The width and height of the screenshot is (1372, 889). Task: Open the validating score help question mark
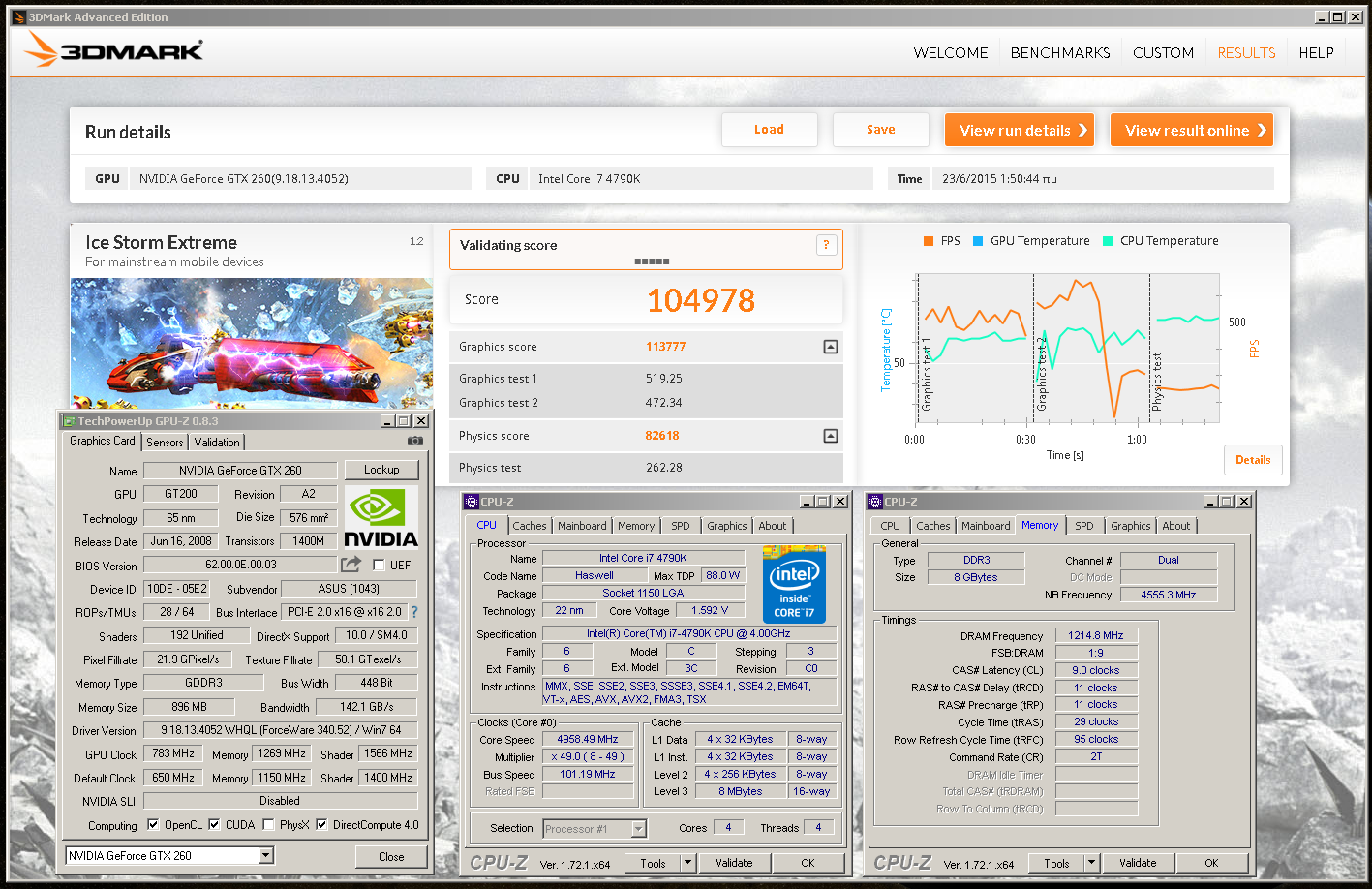tap(826, 245)
